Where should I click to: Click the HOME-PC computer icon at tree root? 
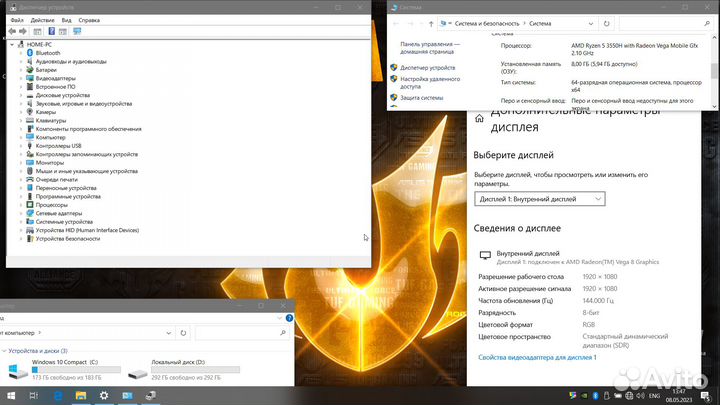(21, 45)
